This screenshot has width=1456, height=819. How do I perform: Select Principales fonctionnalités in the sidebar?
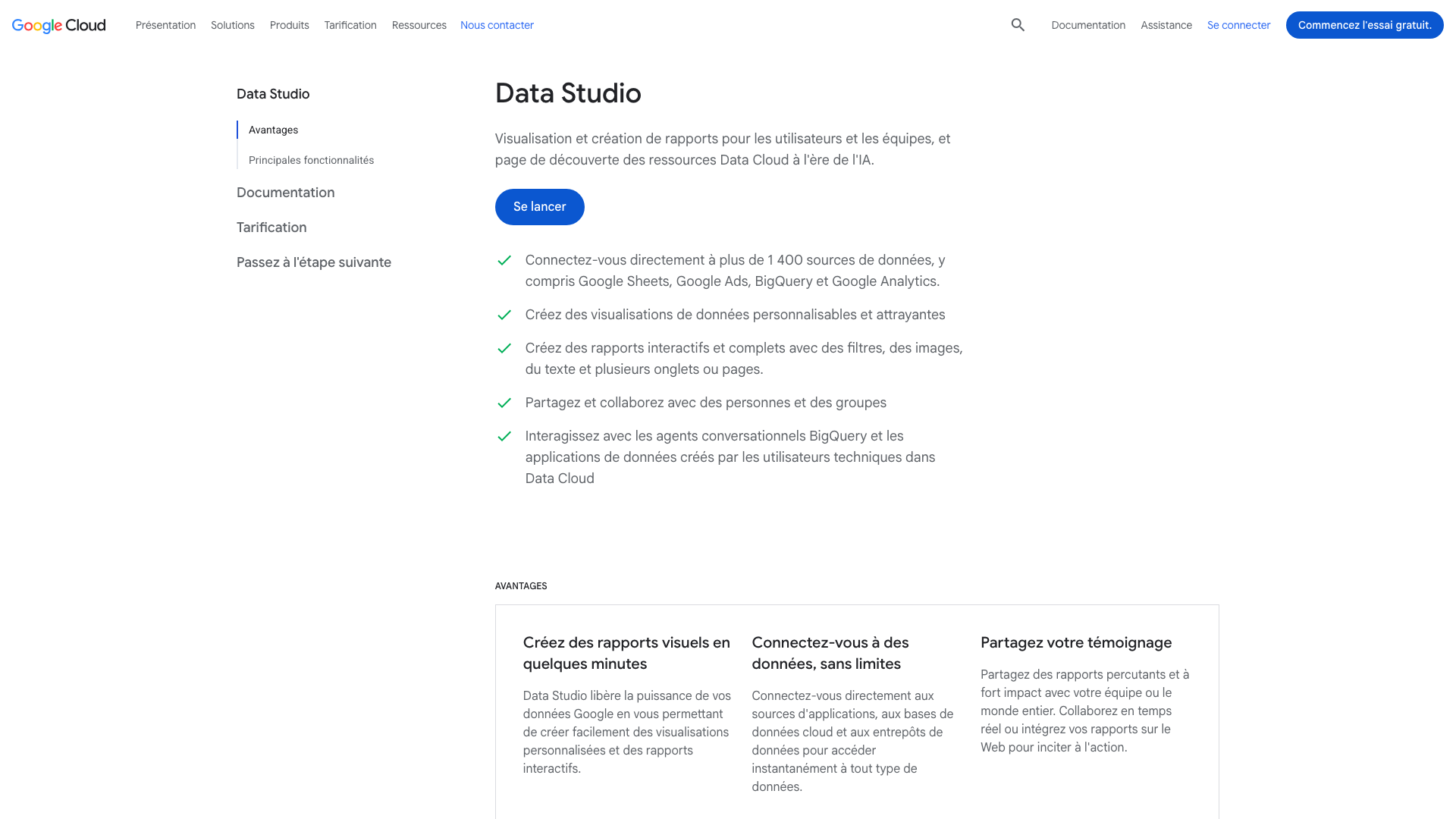(311, 160)
